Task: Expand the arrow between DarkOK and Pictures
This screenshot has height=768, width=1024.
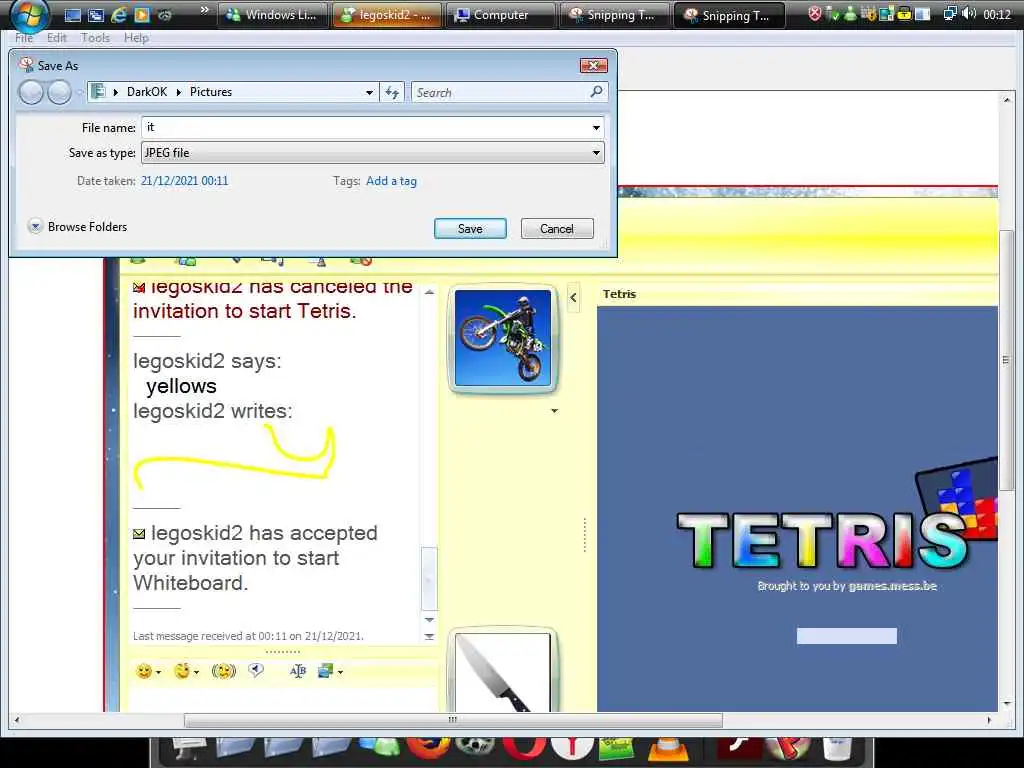Action: click(x=178, y=93)
